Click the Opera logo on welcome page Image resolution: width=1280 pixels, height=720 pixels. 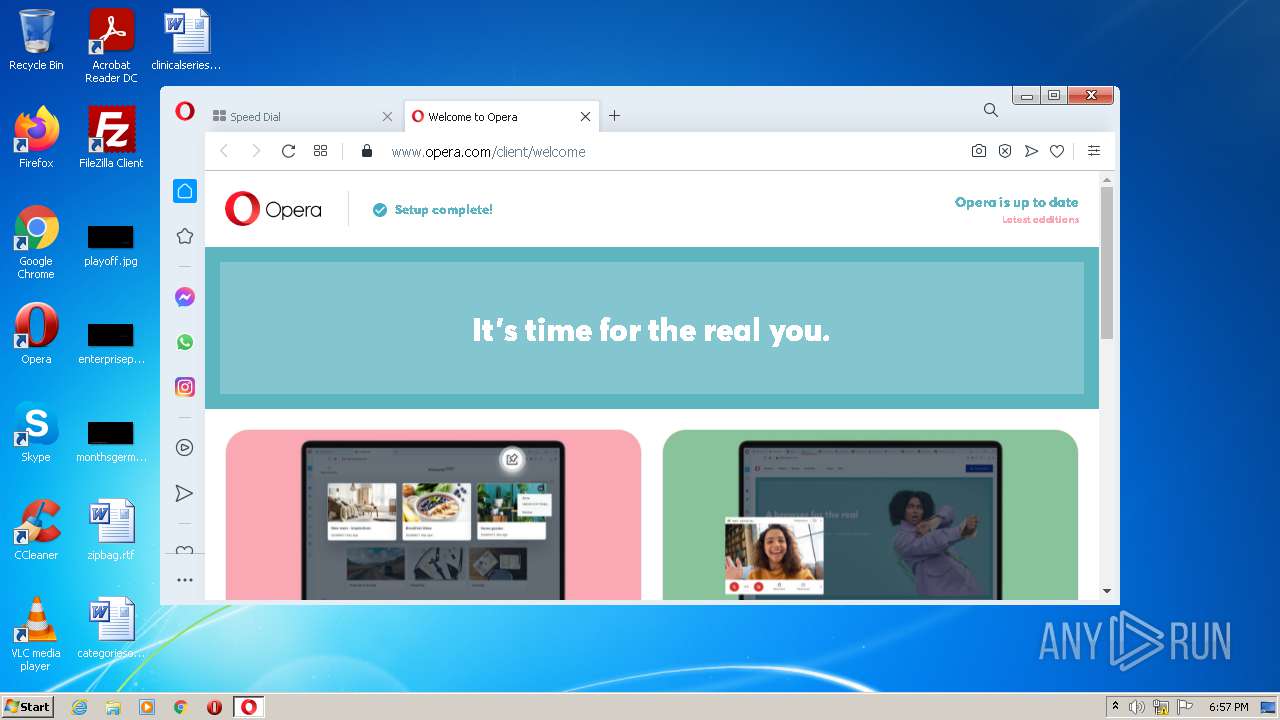(x=273, y=209)
